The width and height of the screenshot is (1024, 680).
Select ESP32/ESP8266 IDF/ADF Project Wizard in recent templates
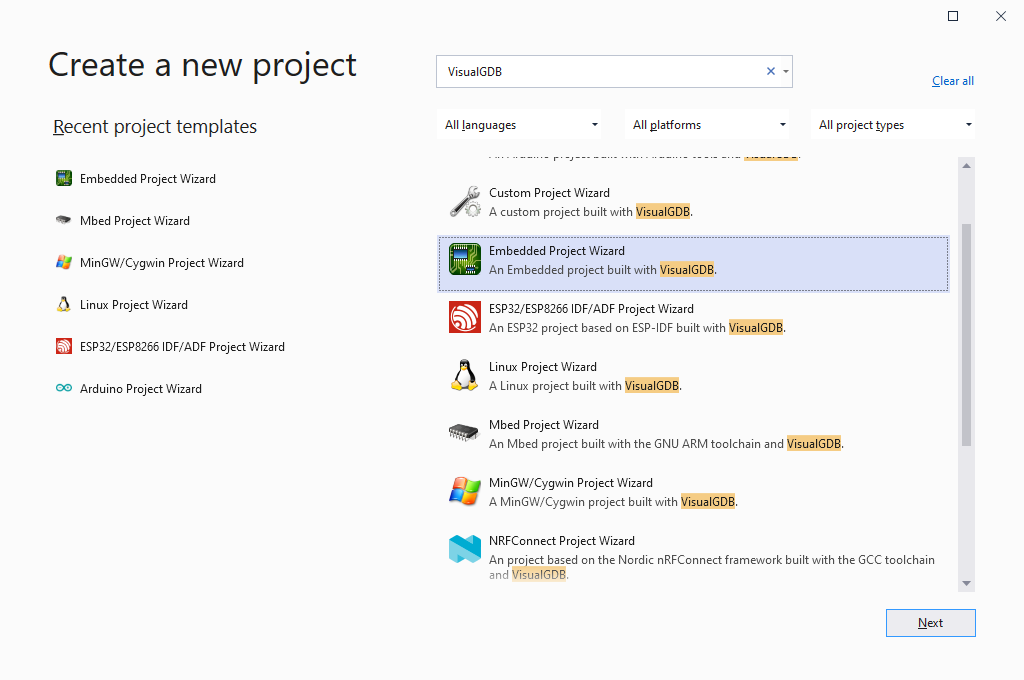[x=182, y=347]
